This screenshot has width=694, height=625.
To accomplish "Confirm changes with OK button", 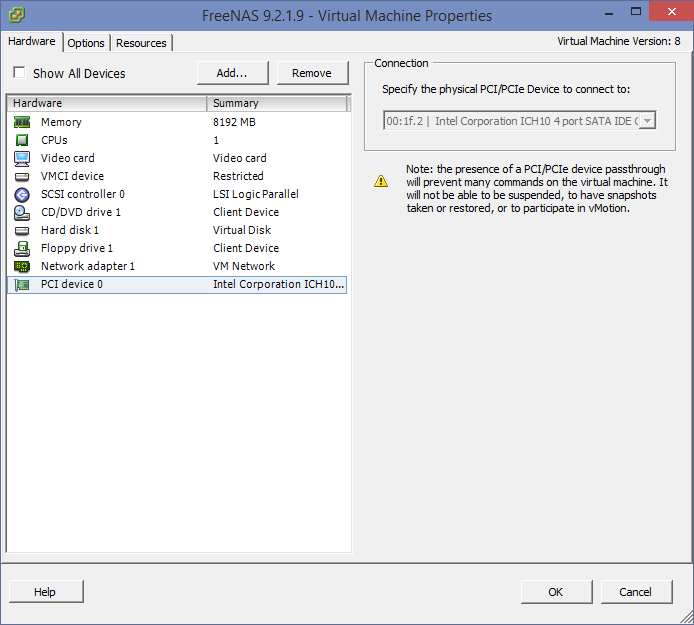I will (556, 592).
